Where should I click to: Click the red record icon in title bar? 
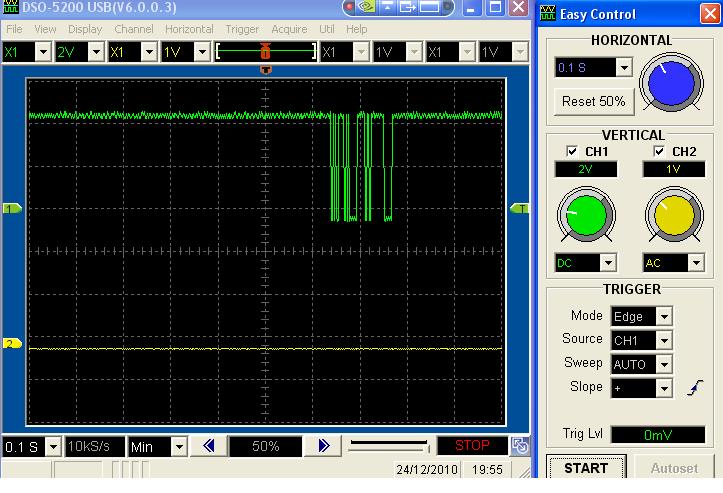[x=350, y=6]
